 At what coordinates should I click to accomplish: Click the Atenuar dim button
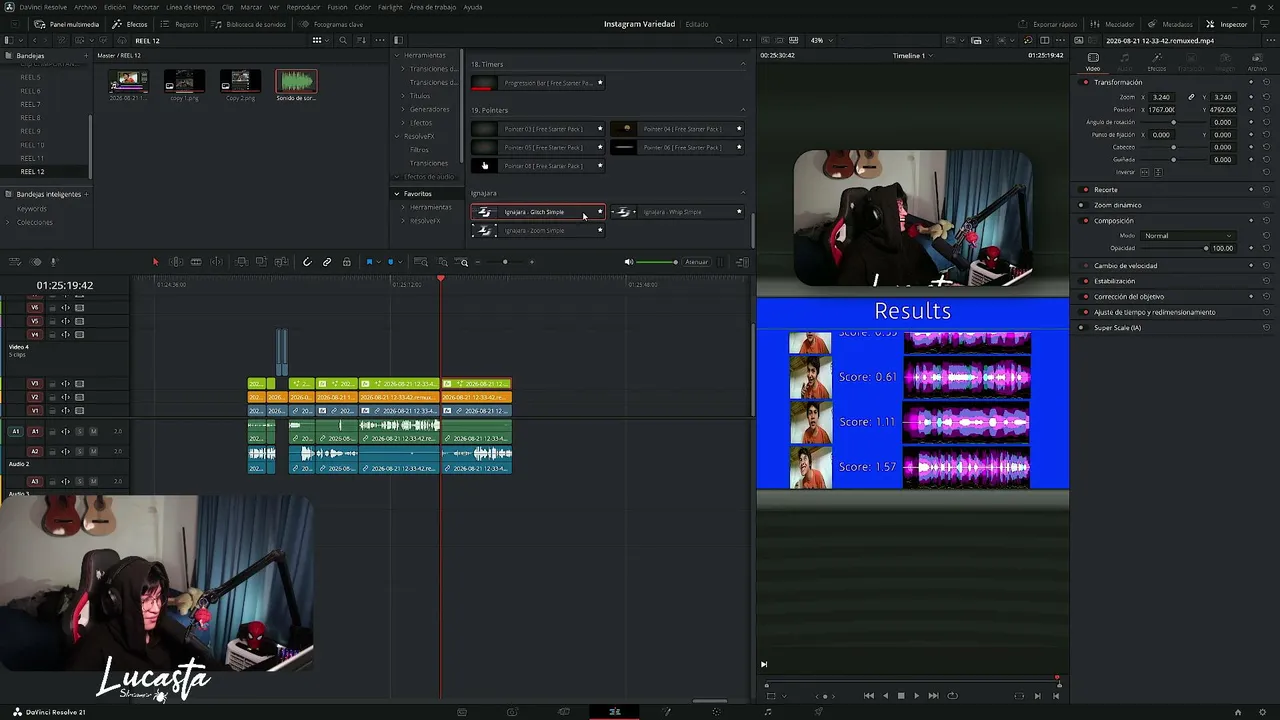pos(696,262)
